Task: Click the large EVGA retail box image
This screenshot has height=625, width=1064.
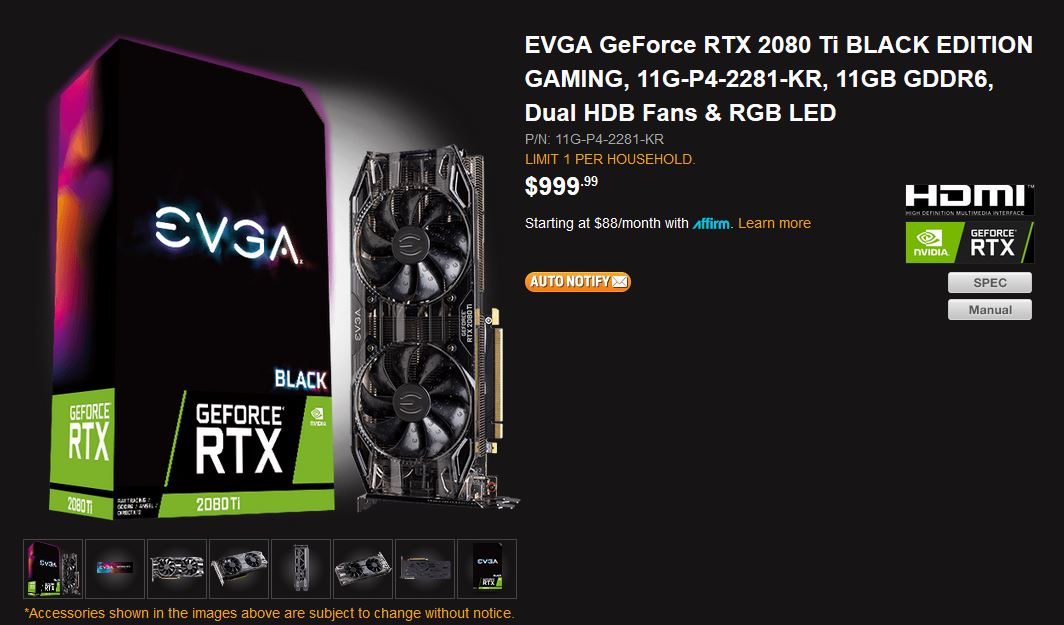Action: 192,280
